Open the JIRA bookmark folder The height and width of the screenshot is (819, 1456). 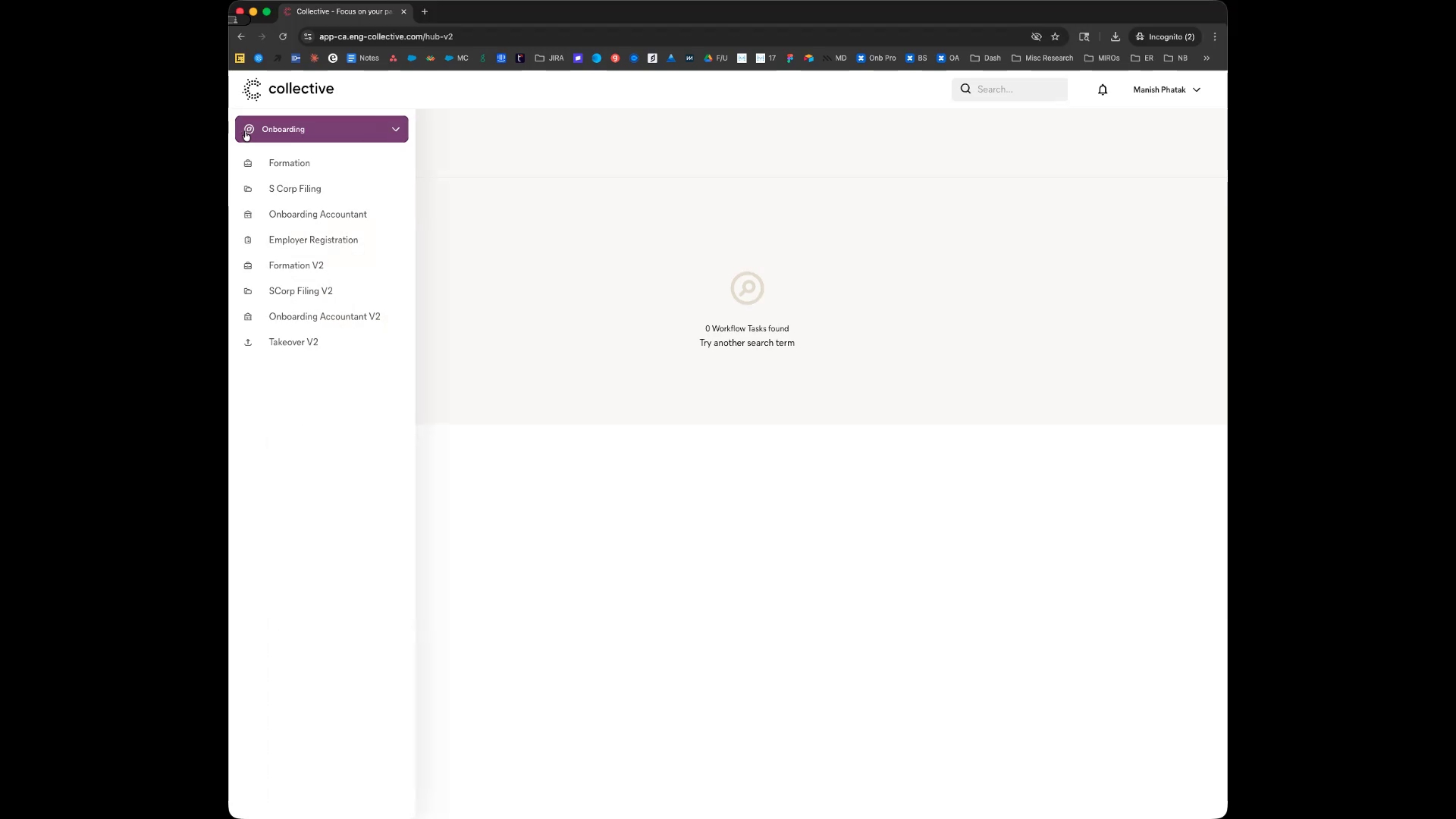point(550,58)
